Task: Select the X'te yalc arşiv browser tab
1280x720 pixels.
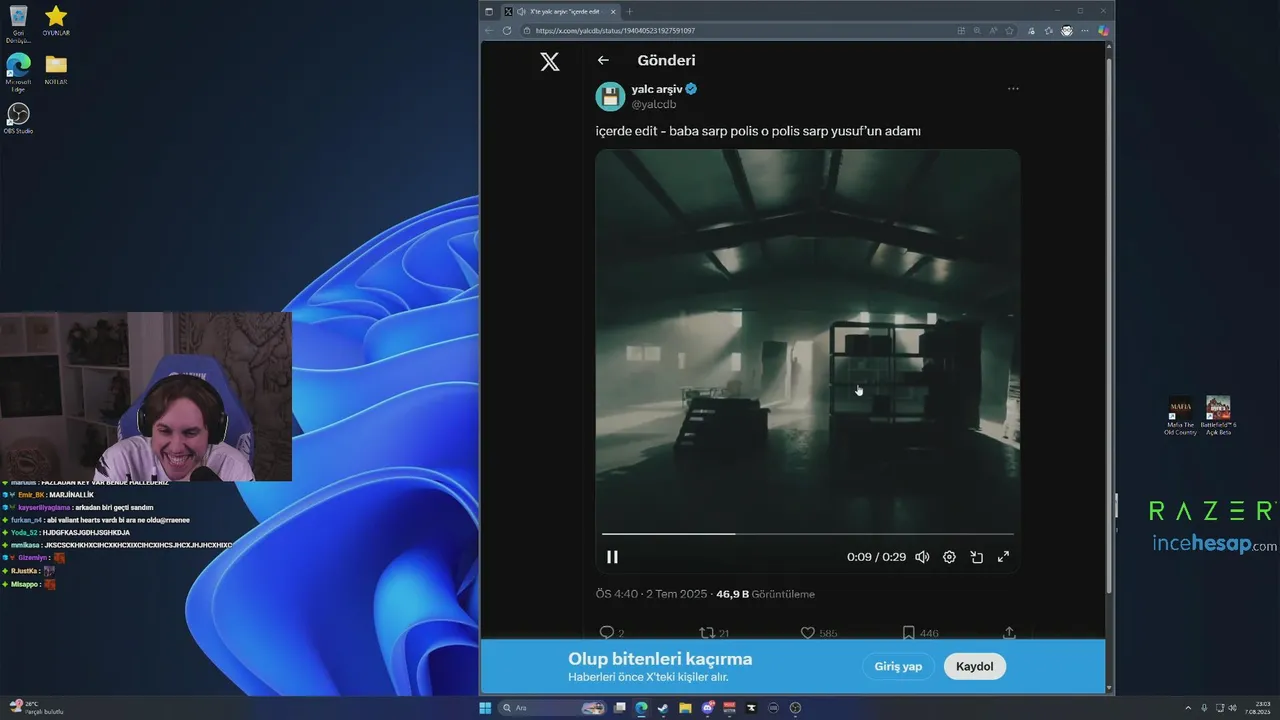Action: coord(560,11)
